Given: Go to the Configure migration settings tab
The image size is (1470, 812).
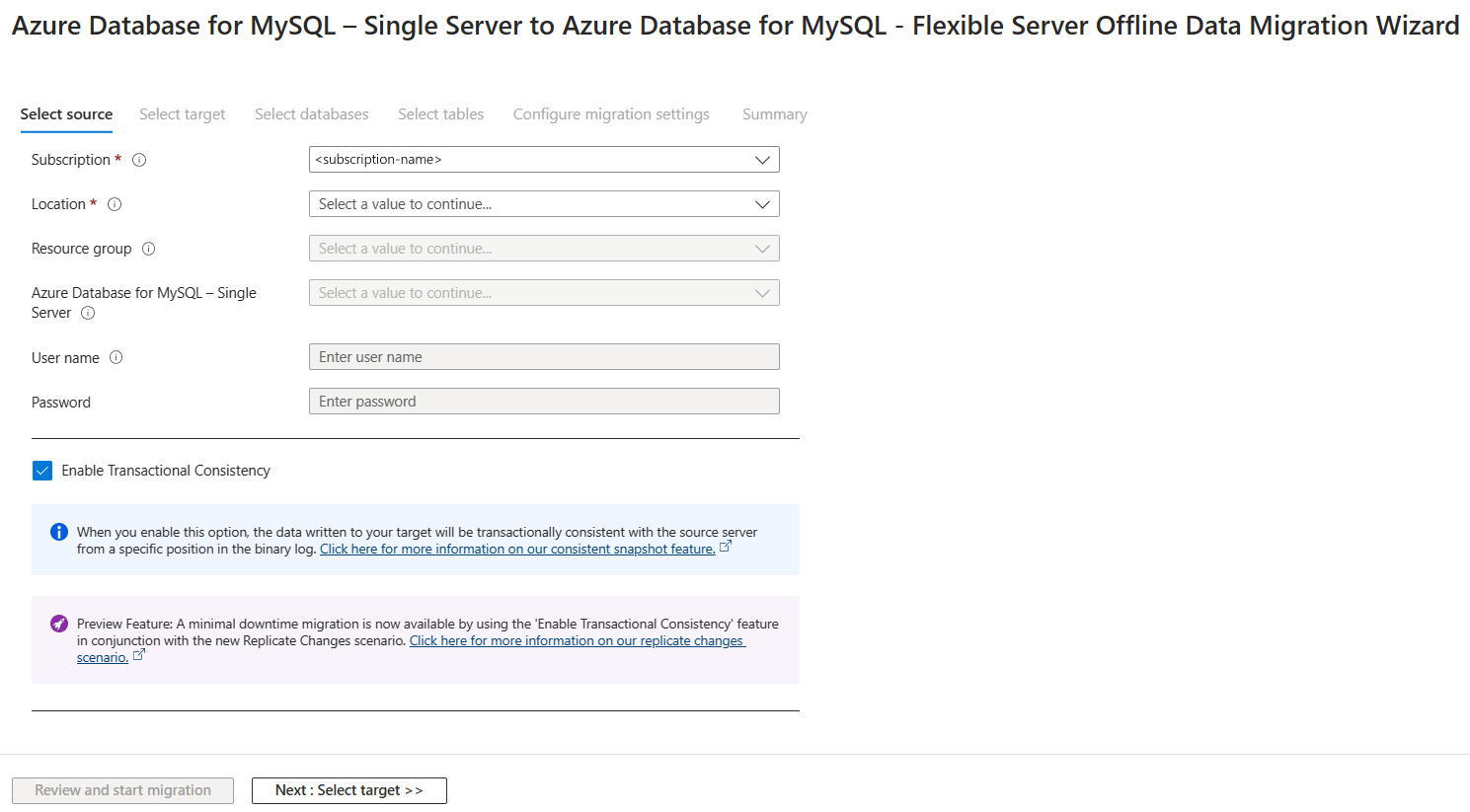Looking at the screenshot, I should (611, 114).
